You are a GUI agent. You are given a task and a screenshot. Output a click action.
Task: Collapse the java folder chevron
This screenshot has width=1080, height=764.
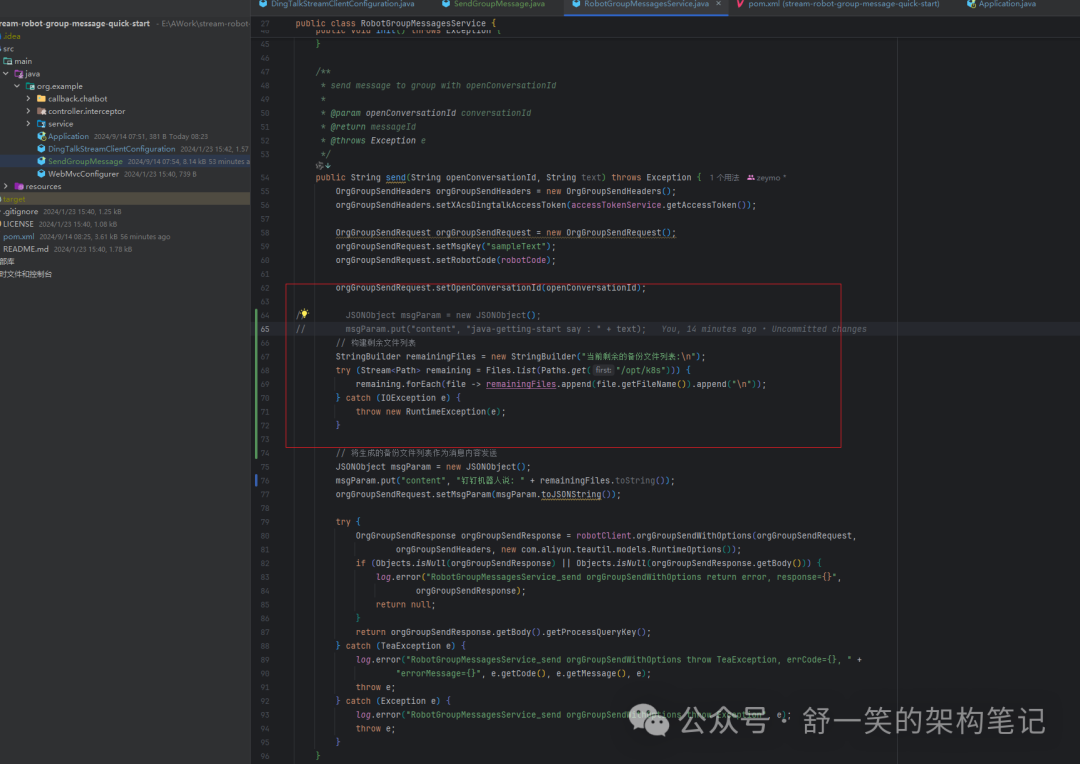pyautogui.click(x=6, y=74)
